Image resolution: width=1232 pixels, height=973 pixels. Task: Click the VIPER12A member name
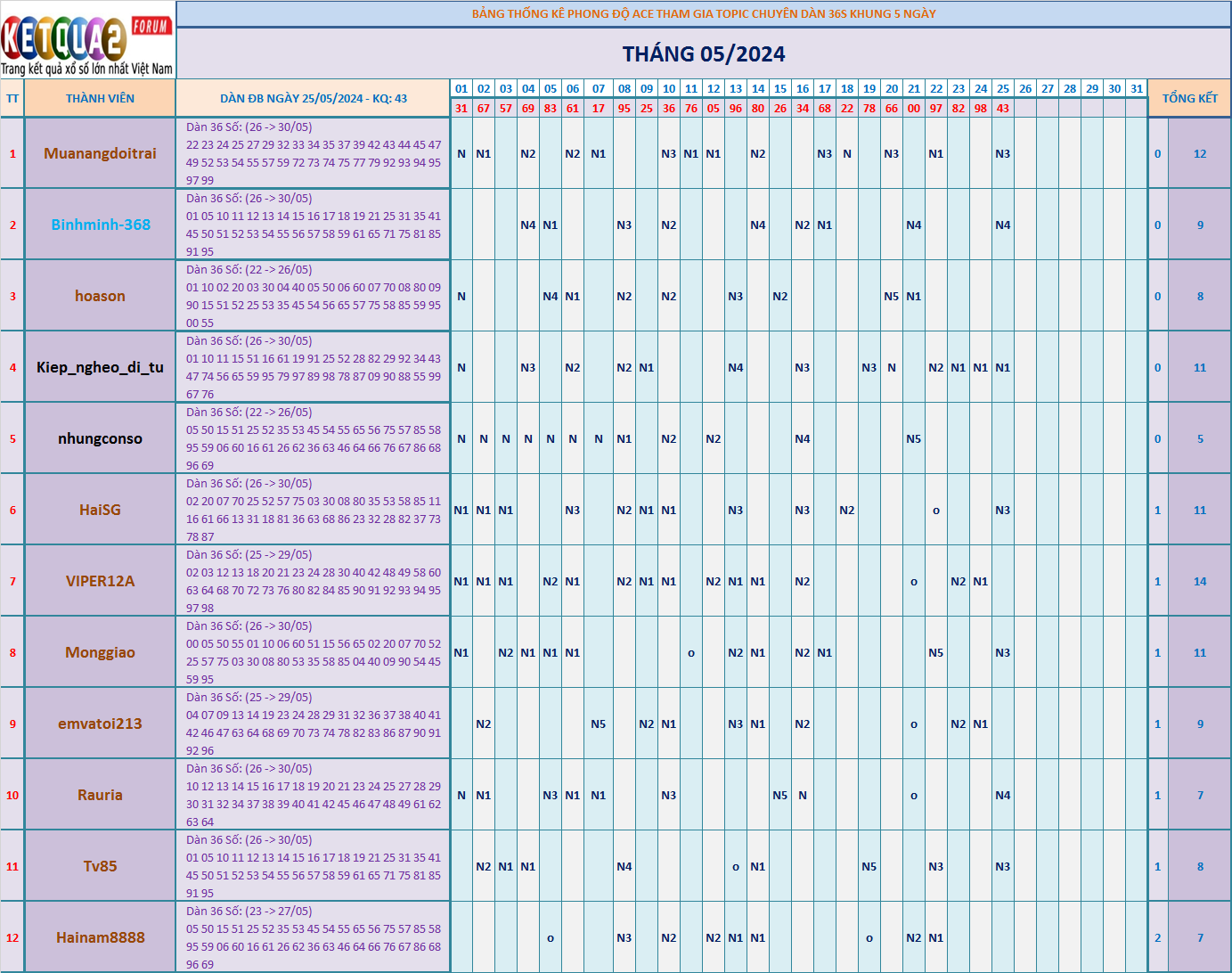coord(100,581)
